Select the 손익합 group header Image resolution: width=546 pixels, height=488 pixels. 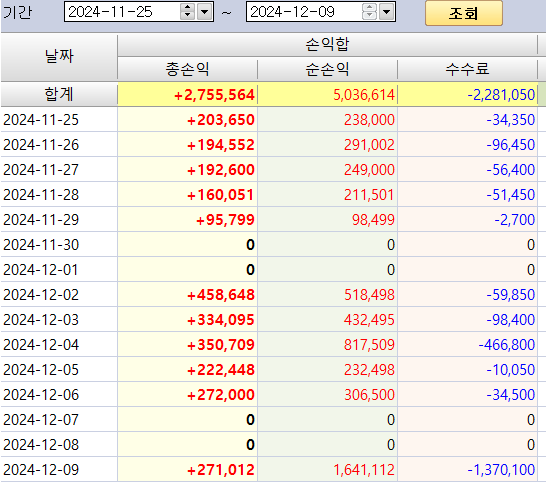[327, 44]
